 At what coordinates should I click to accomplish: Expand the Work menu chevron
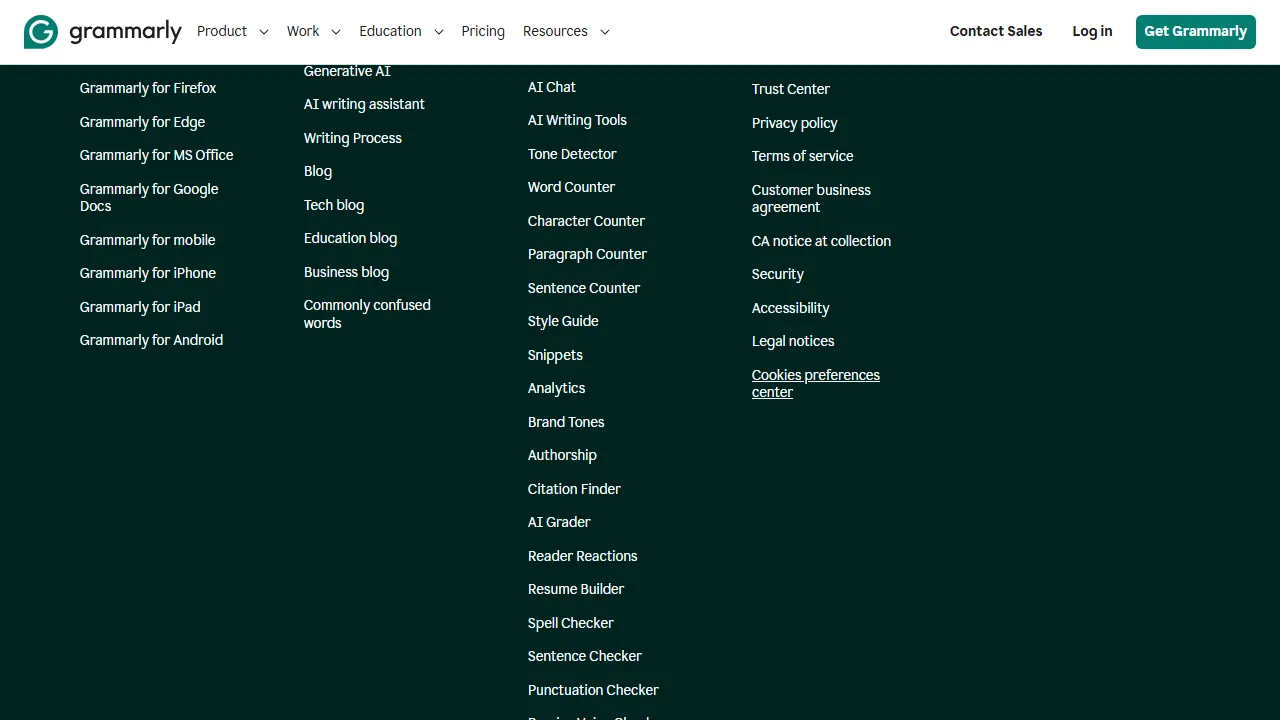(x=336, y=32)
